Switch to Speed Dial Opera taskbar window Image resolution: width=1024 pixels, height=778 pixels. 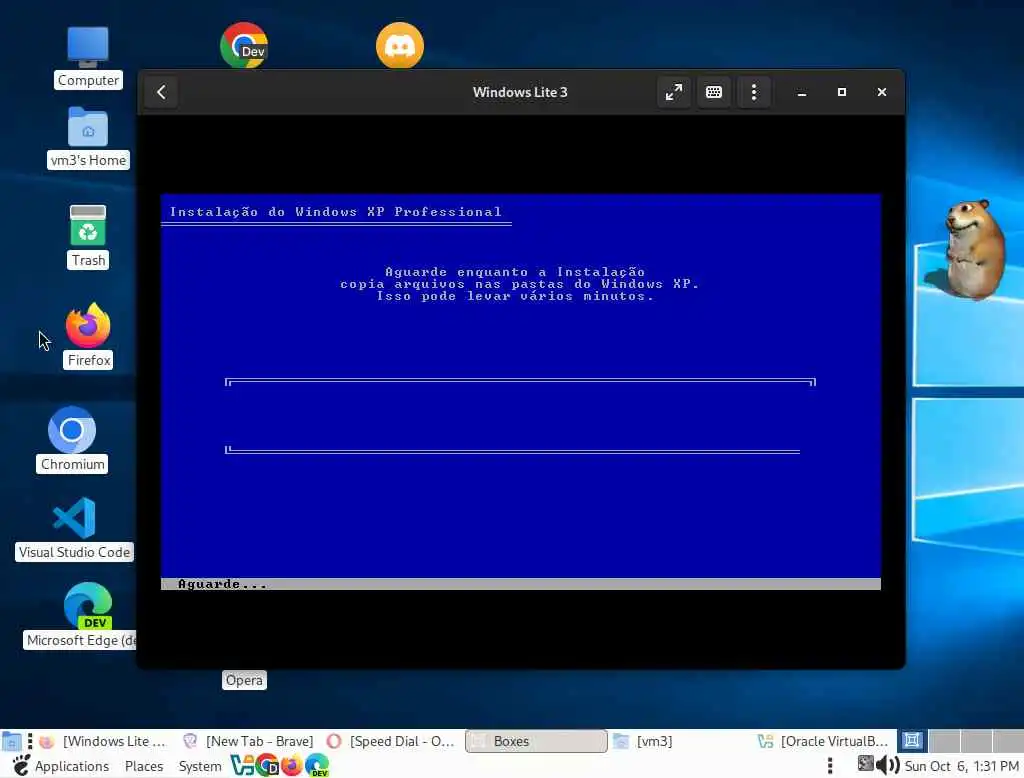click(x=392, y=741)
